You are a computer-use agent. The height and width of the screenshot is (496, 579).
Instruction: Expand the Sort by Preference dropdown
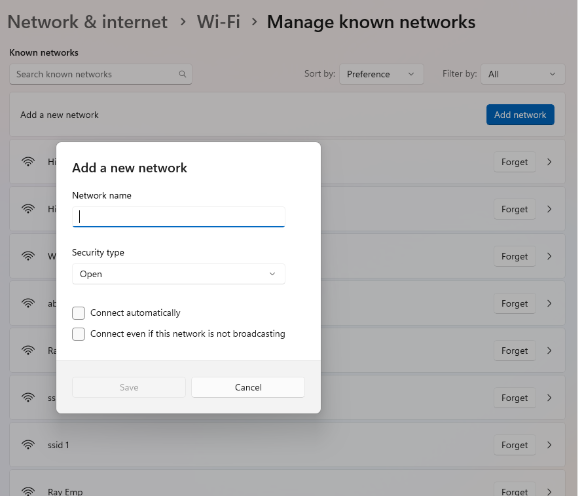click(381, 74)
